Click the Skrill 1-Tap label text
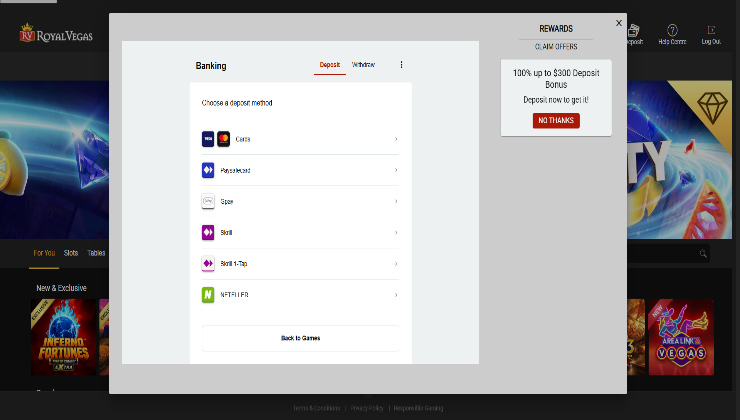Viewport: 740px width, 420px height. [234, 264]
